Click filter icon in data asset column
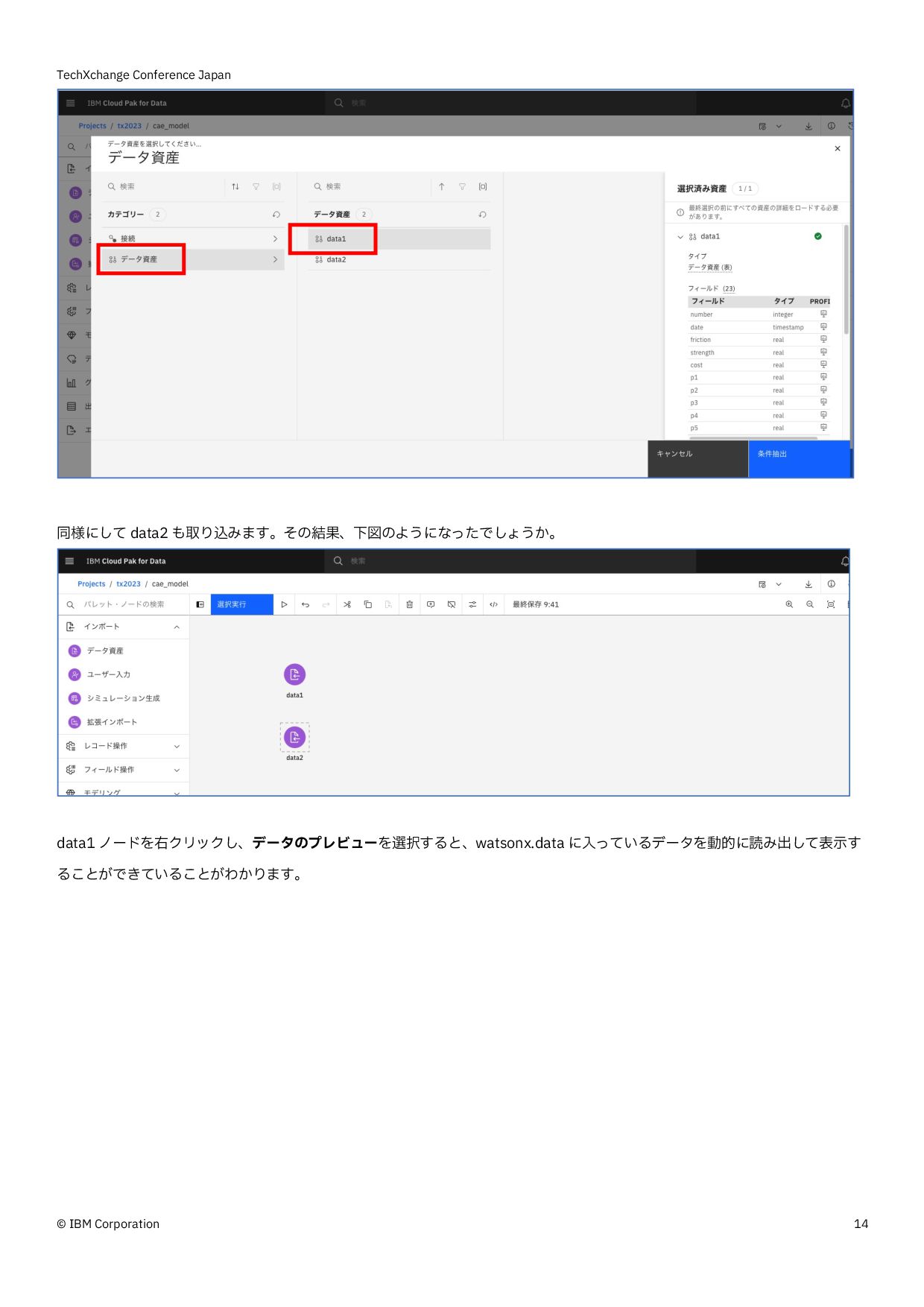924x1307 pixels. 462,186
